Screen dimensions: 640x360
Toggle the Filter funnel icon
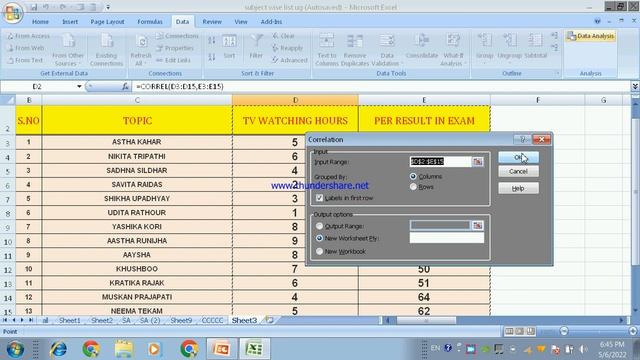(256, 47)
